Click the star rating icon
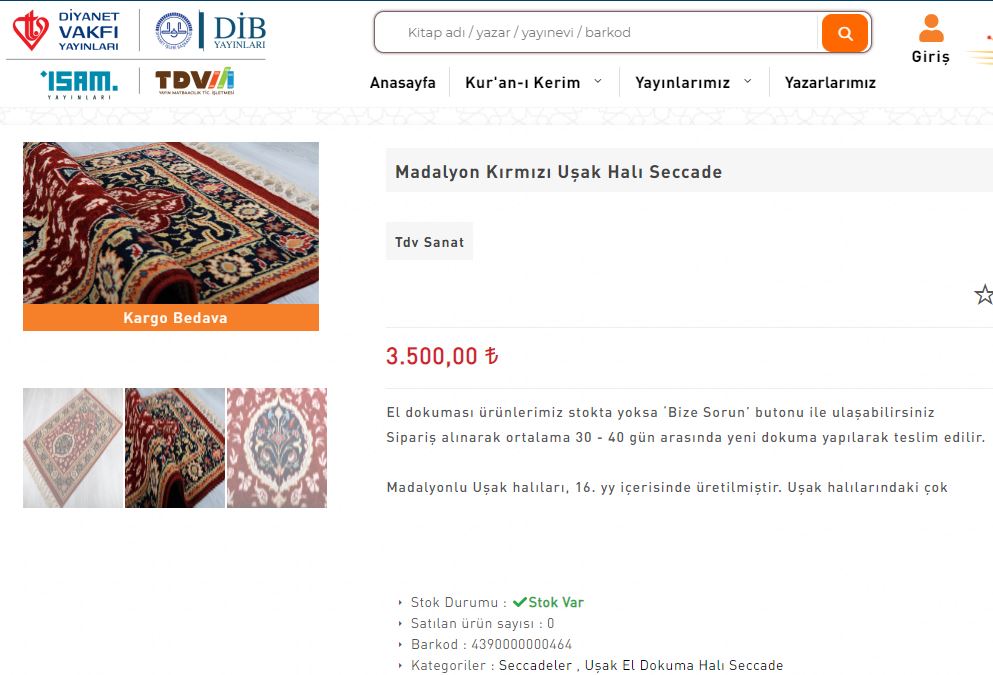This screenshot has width=993, height=675. point(984,294)
